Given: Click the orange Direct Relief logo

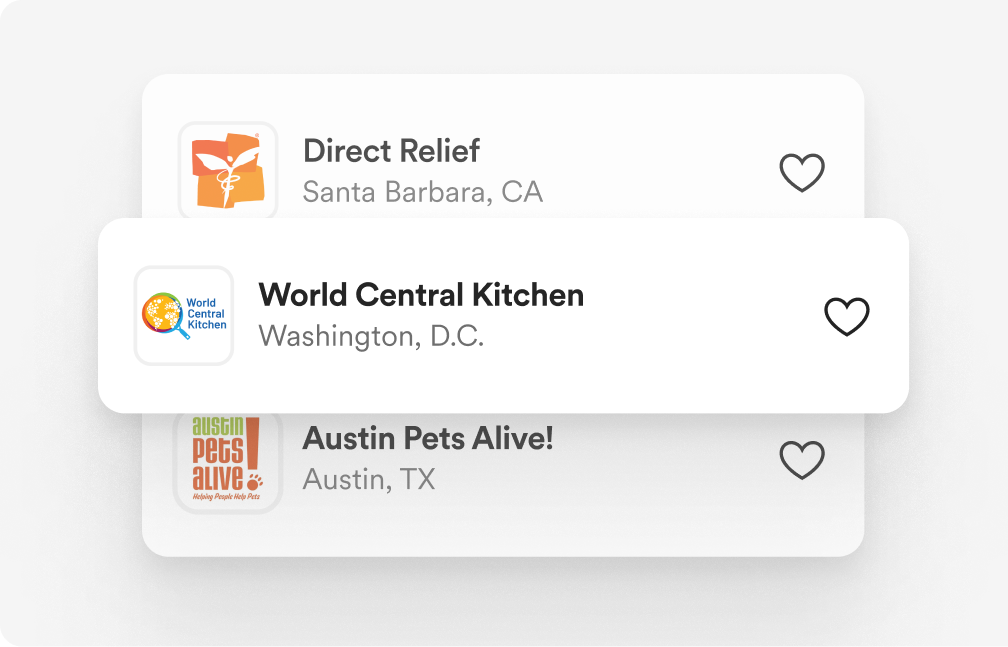Looking at the screenshot, I should 228,171.
